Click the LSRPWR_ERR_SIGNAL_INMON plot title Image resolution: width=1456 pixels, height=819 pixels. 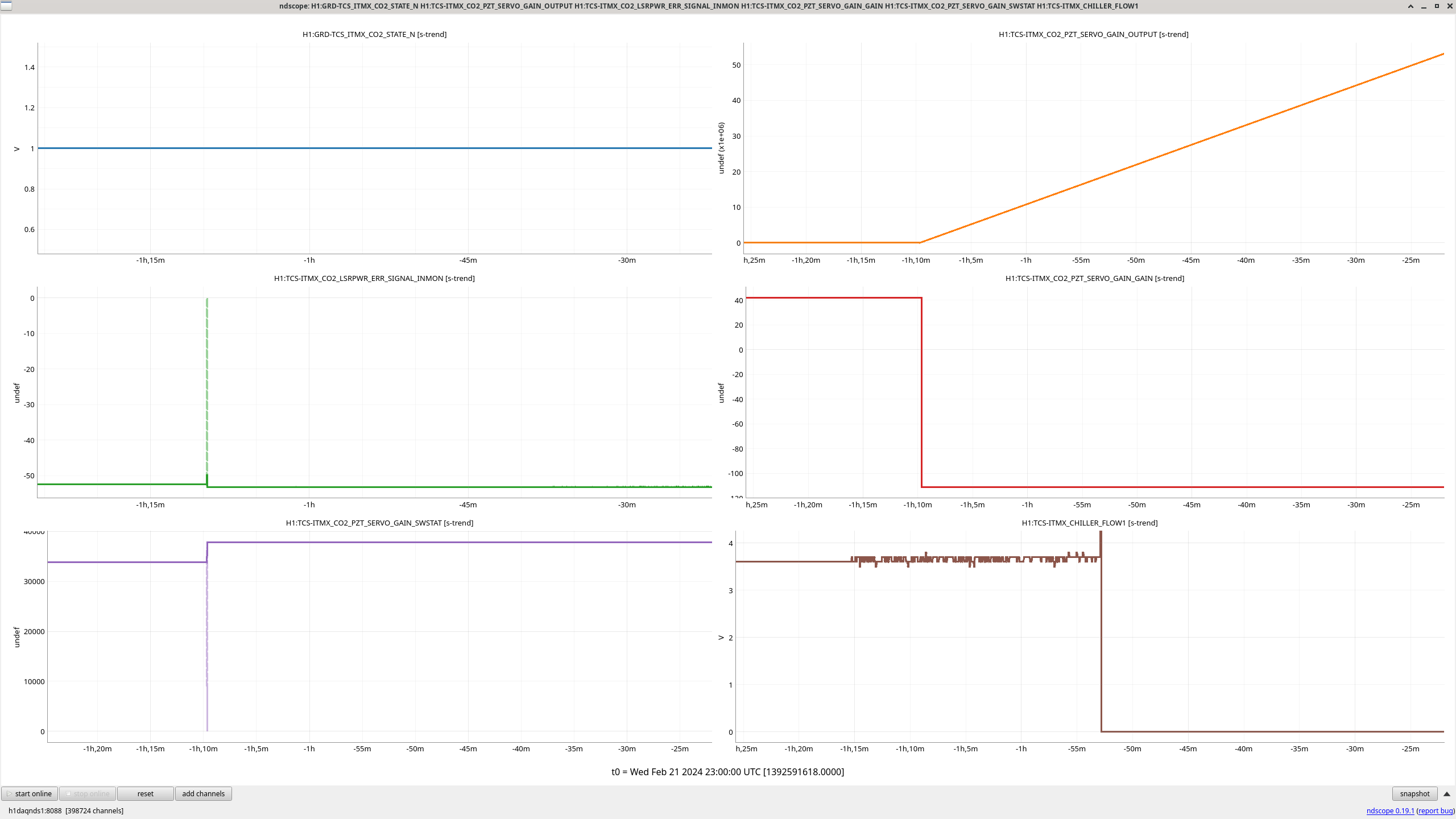coord(374,278)
